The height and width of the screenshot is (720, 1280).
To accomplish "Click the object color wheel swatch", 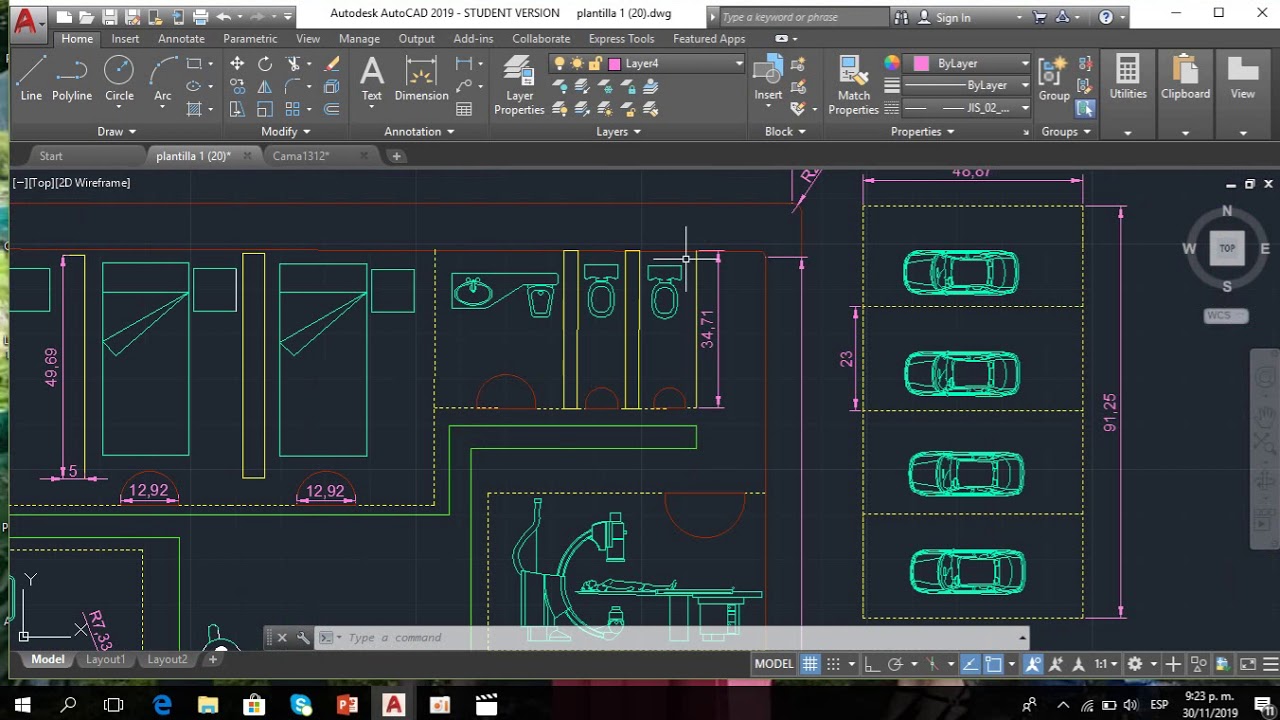I will [x=892, y=63].
